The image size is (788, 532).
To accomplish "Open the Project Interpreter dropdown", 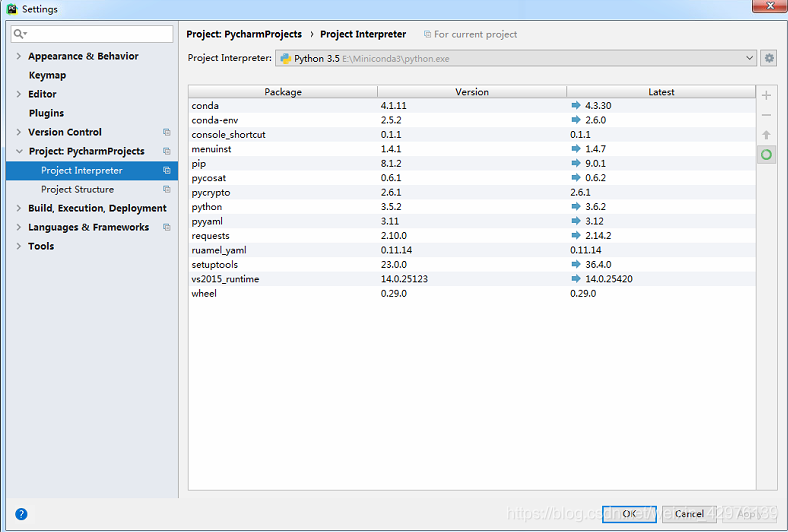I will point(515,58).
